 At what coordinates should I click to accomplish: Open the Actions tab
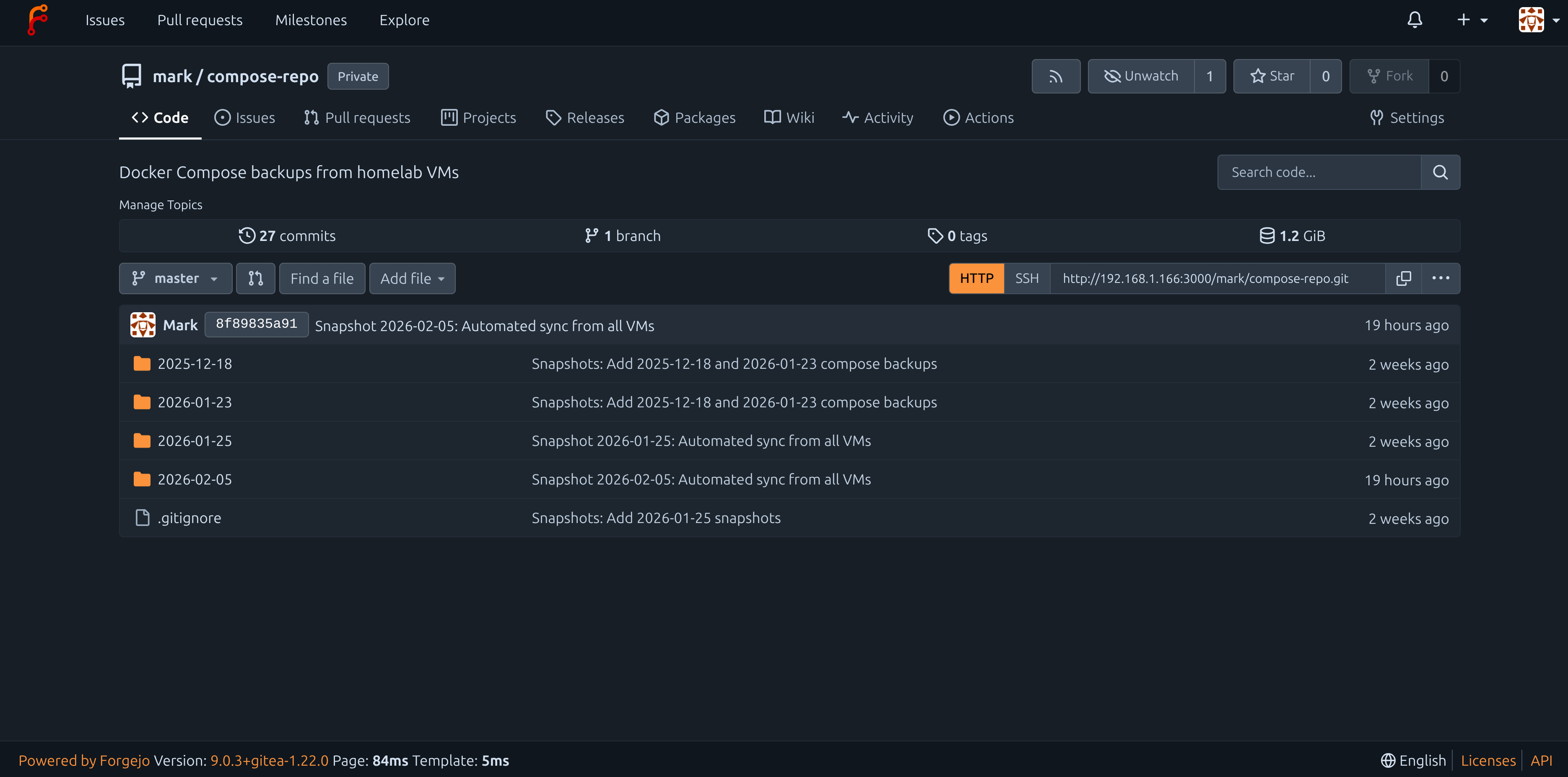pyautogui.click(x=978, y=117)
